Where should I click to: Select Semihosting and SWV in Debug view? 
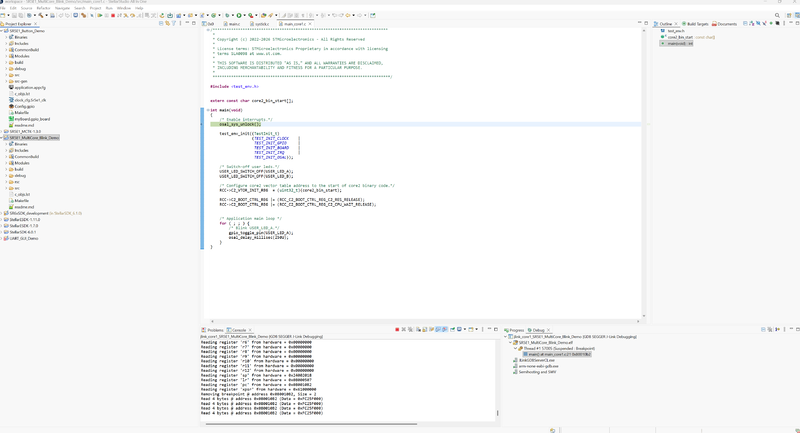point(537,372)
